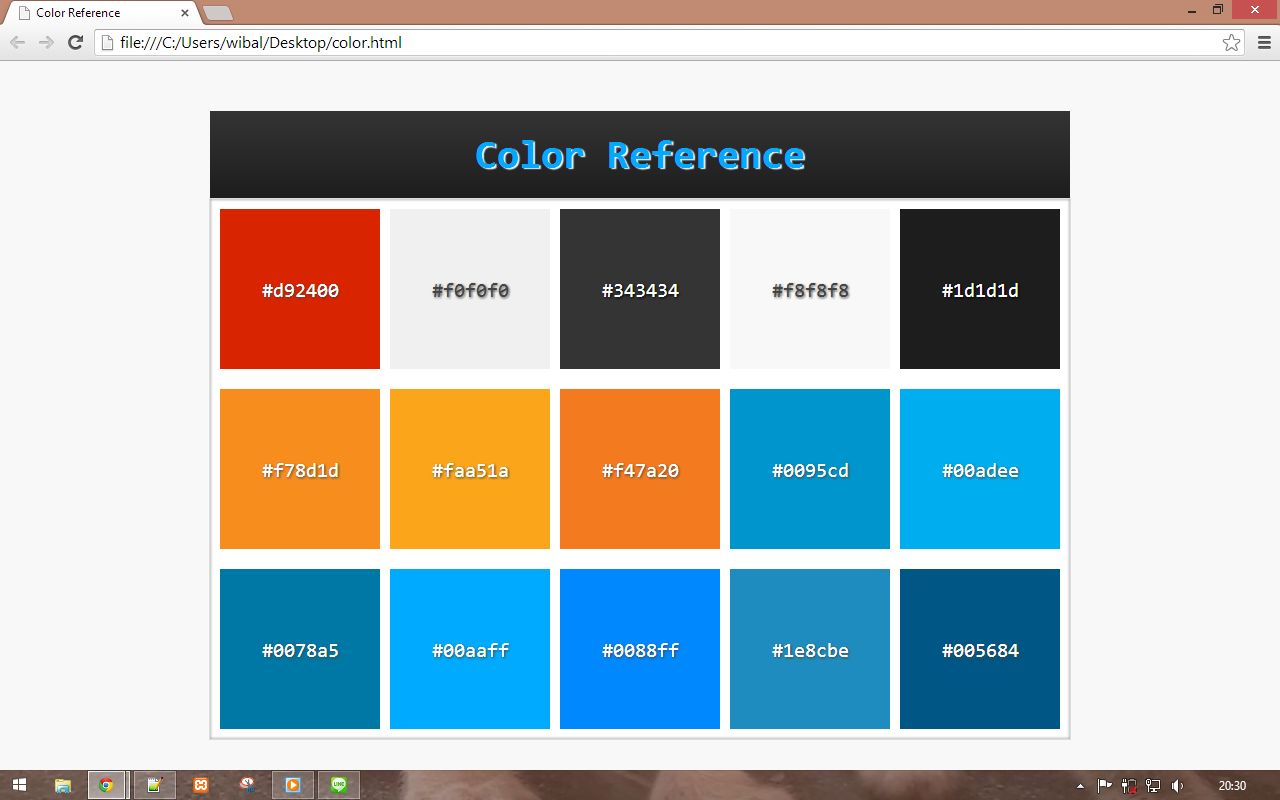The height and width of the screenshot is (800, 1280).
Task: Click the page info icon in address bar
Action: tap(108, 42)
